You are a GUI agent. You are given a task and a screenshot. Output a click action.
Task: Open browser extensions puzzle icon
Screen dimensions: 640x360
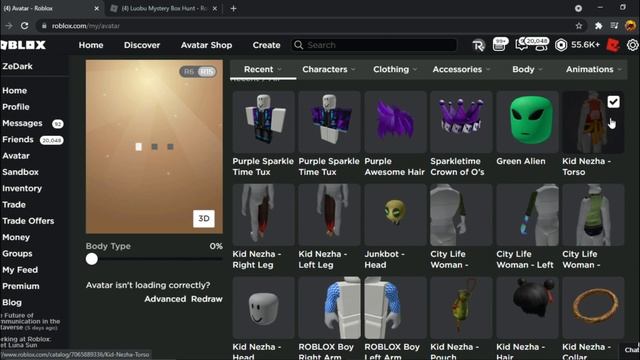click(x=598, y=26)
